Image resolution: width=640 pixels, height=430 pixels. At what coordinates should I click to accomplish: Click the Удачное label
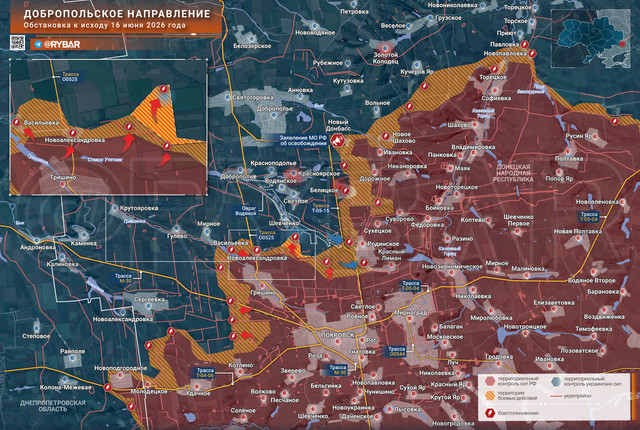click(198, 393)
